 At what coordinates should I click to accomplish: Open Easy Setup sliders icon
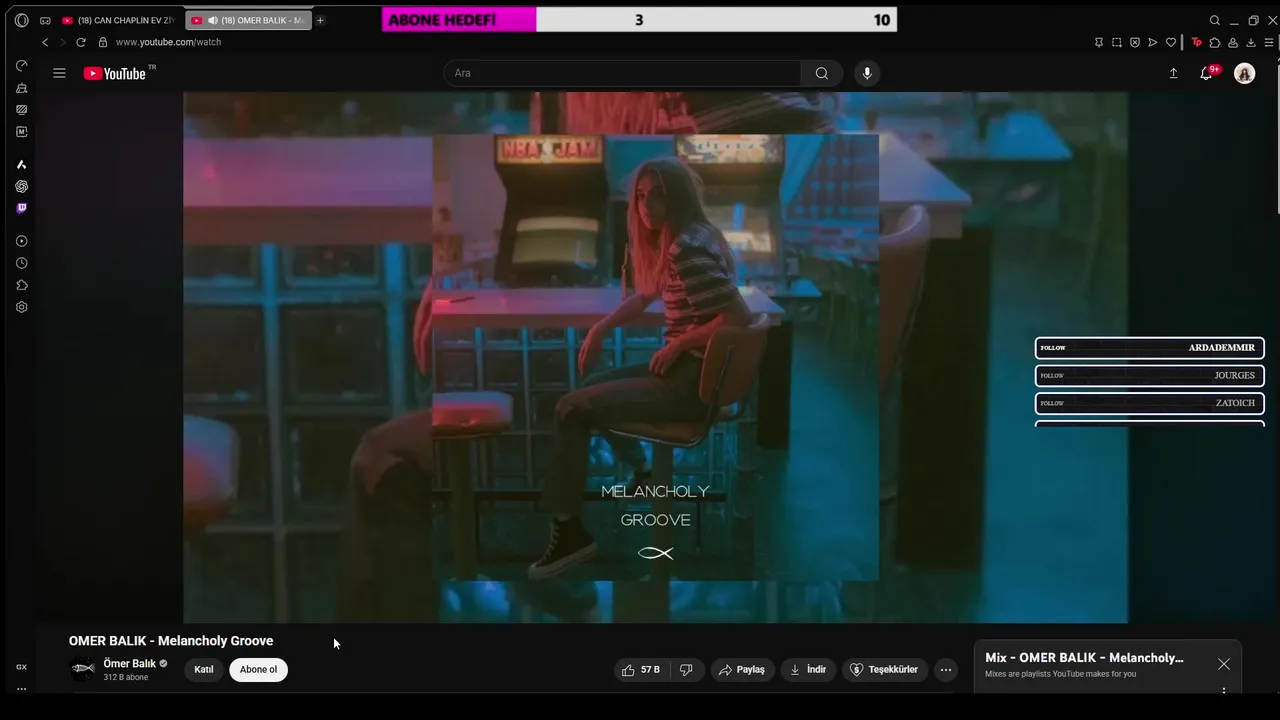1269,42
